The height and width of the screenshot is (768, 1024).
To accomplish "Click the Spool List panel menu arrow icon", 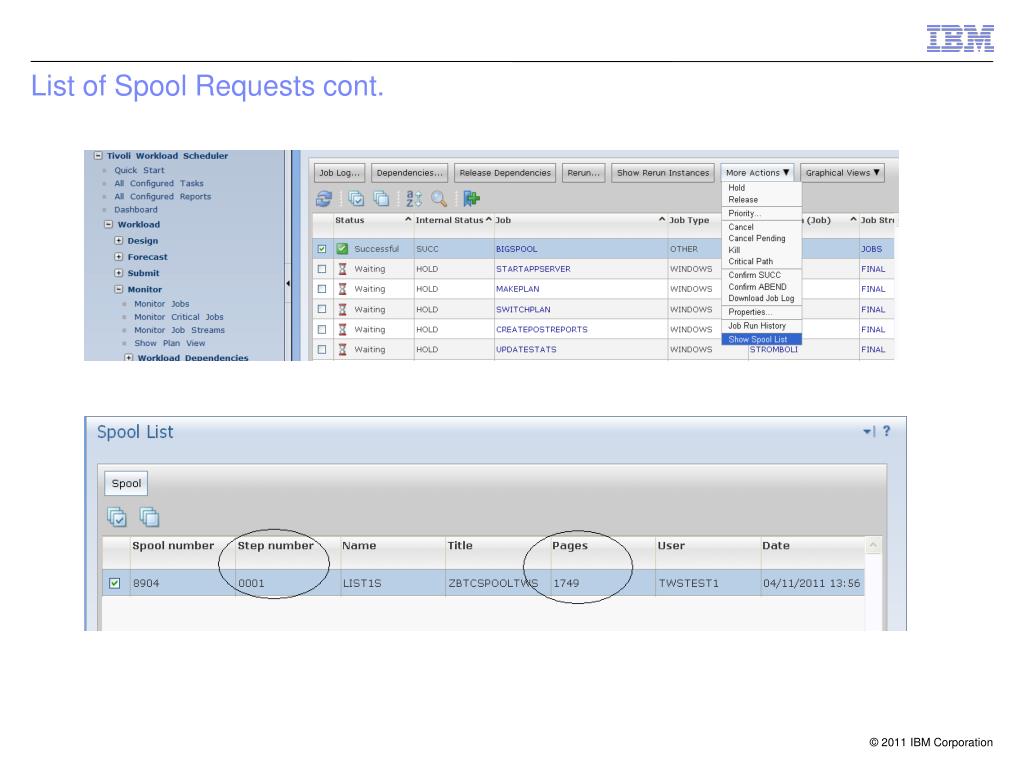I will click(869, 431).
